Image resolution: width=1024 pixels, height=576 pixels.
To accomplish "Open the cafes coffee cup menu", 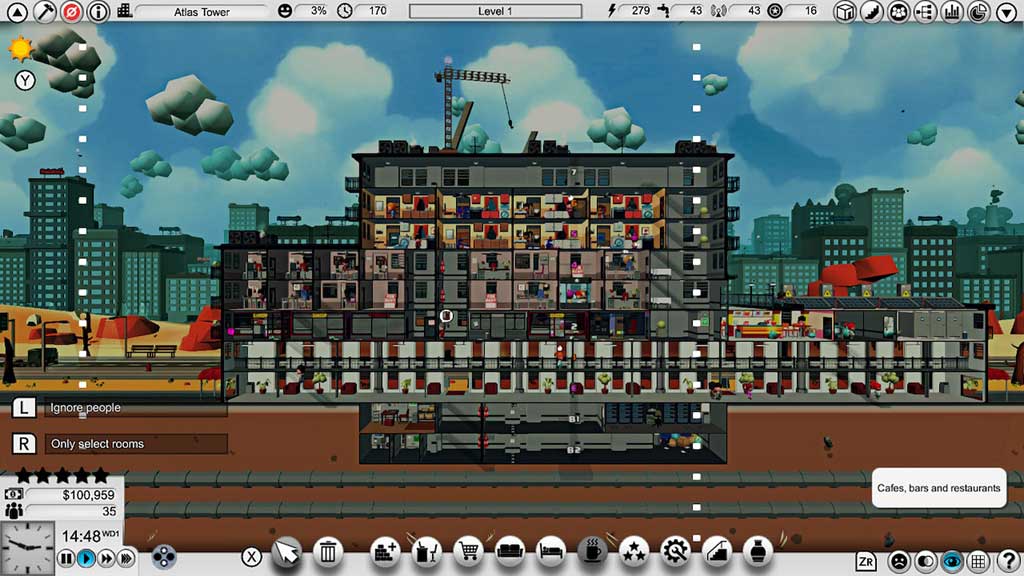I will tap(592, 552).
